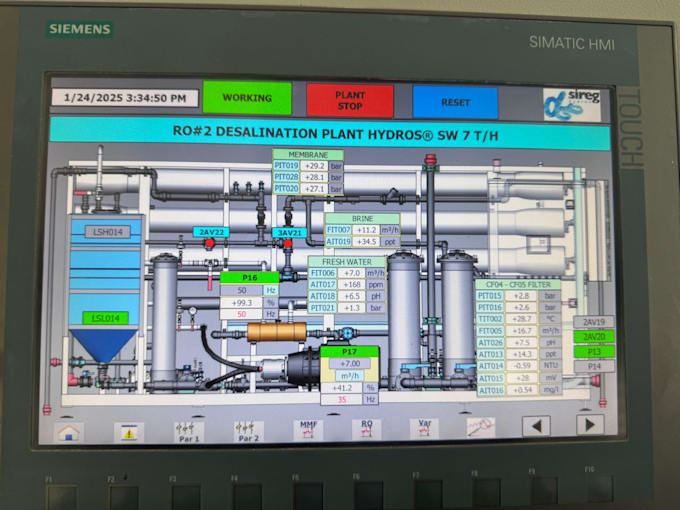The image size is (680, 510).
Task: Open the RO screen icon
Action: (x=366, y=429)
